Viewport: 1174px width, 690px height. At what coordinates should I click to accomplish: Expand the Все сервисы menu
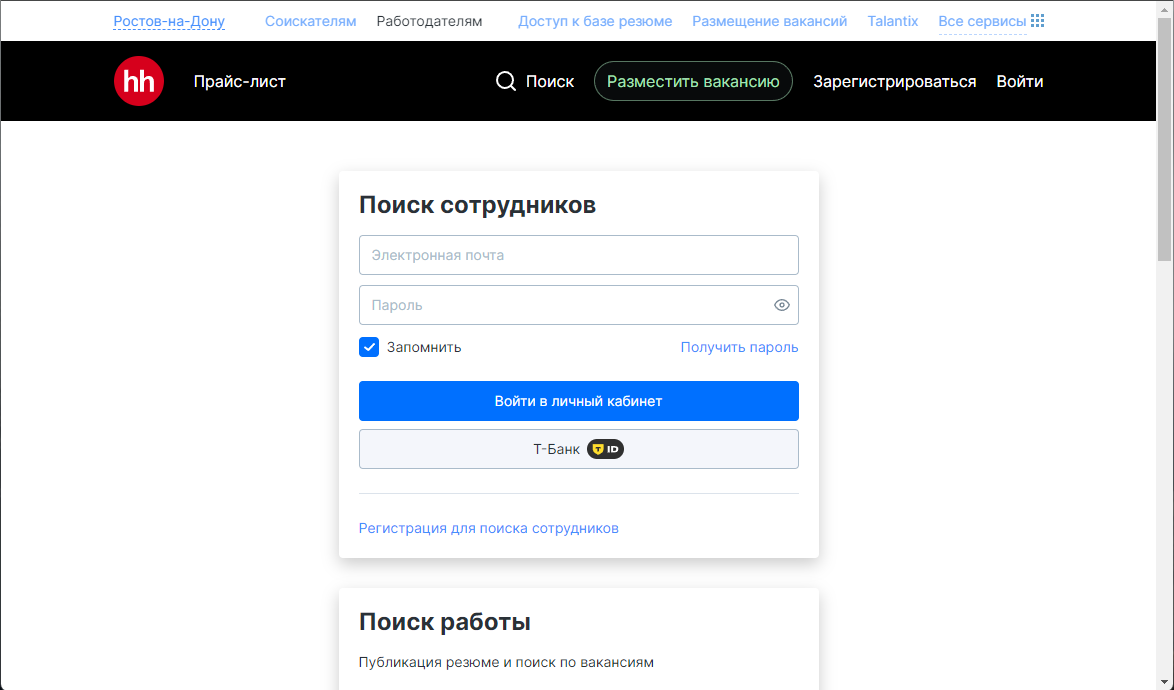point(982,22)
